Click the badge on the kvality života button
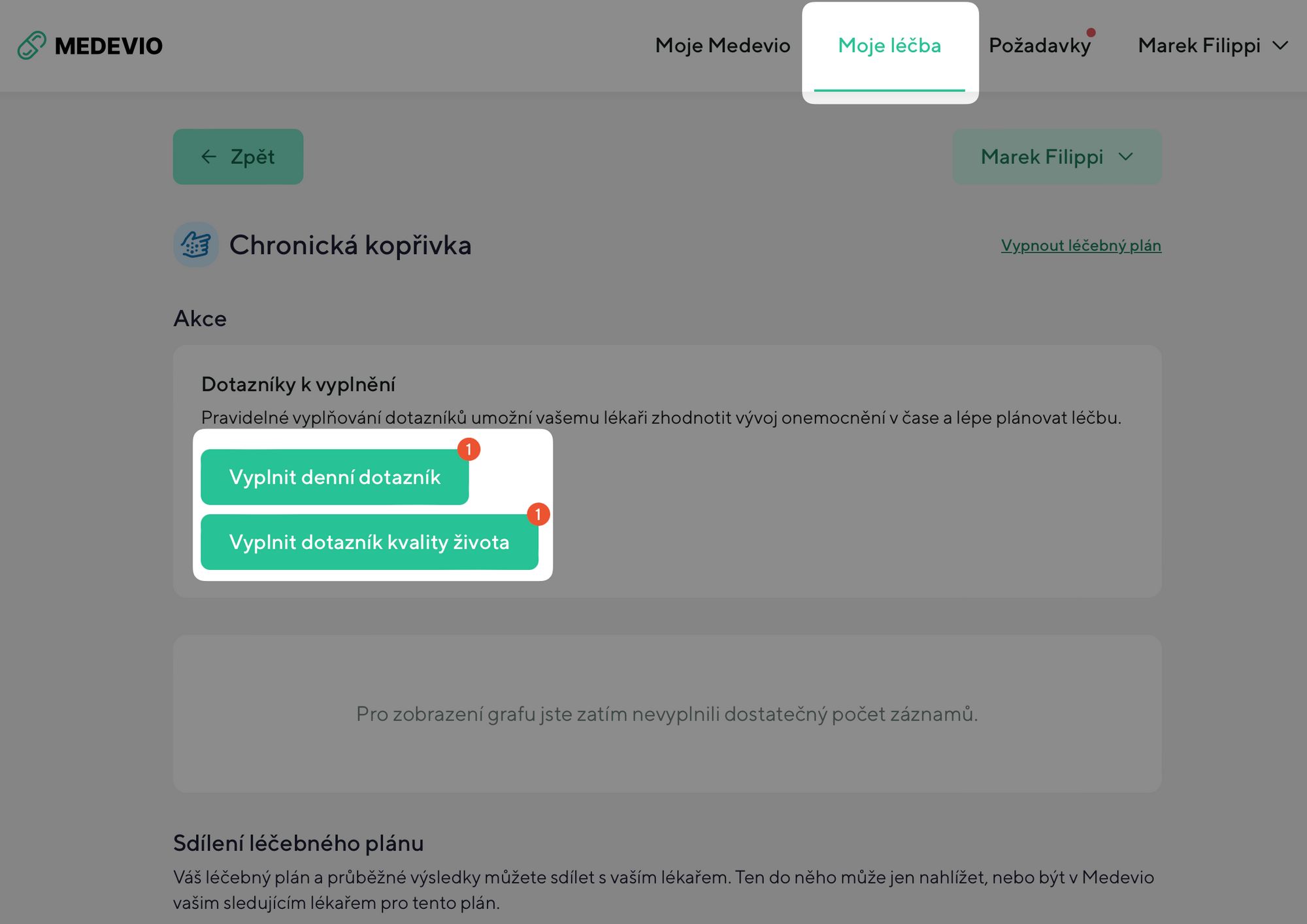1307x924 pixels. [538, 515]
